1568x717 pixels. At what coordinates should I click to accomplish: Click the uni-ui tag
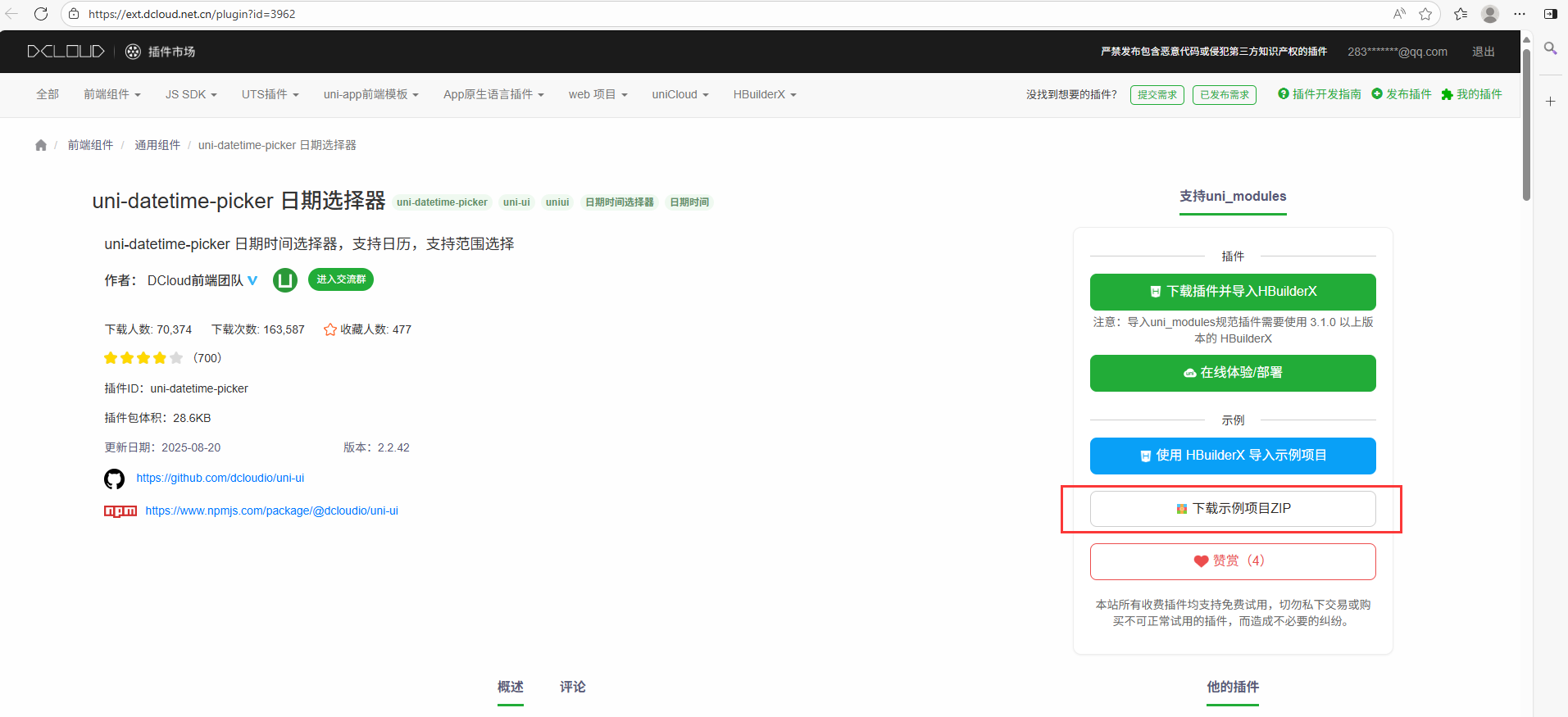click(516, 202)
